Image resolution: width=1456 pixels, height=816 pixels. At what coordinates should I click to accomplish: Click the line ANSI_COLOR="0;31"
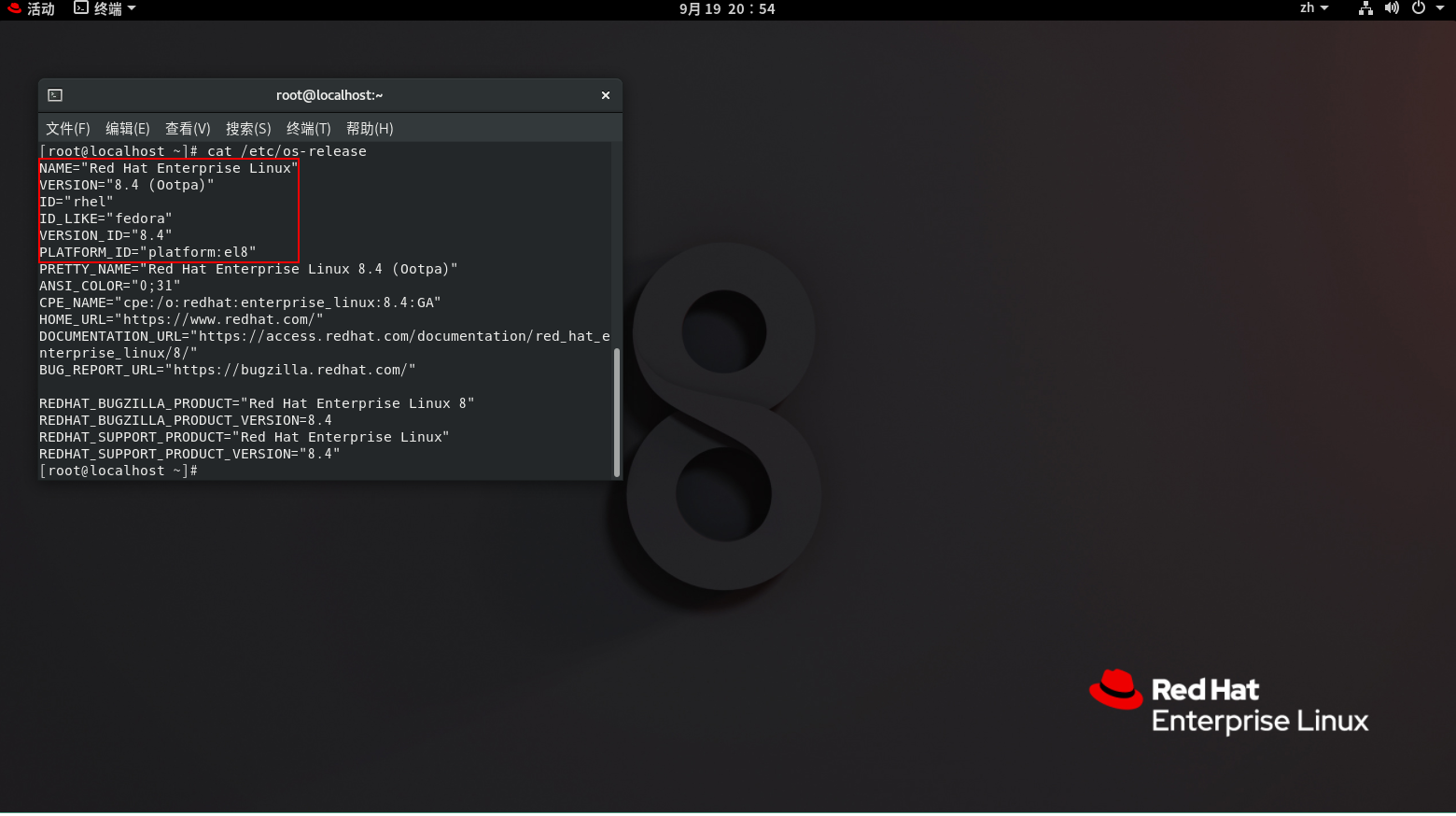tap(110, 286)
